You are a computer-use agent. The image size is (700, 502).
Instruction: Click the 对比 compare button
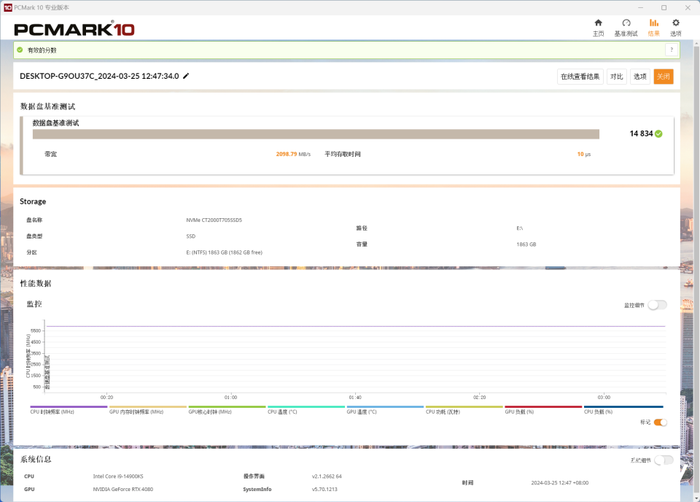click(x=617, y=76)
